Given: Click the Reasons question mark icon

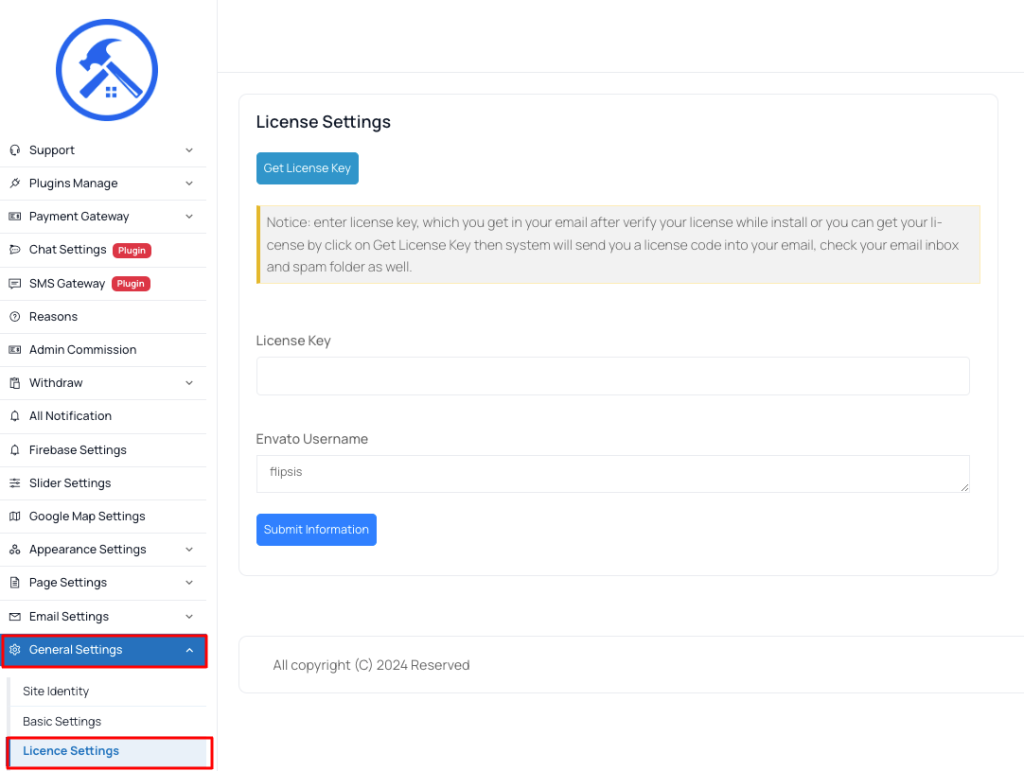Looking at the screenshot, I should (x=15, y=317).
